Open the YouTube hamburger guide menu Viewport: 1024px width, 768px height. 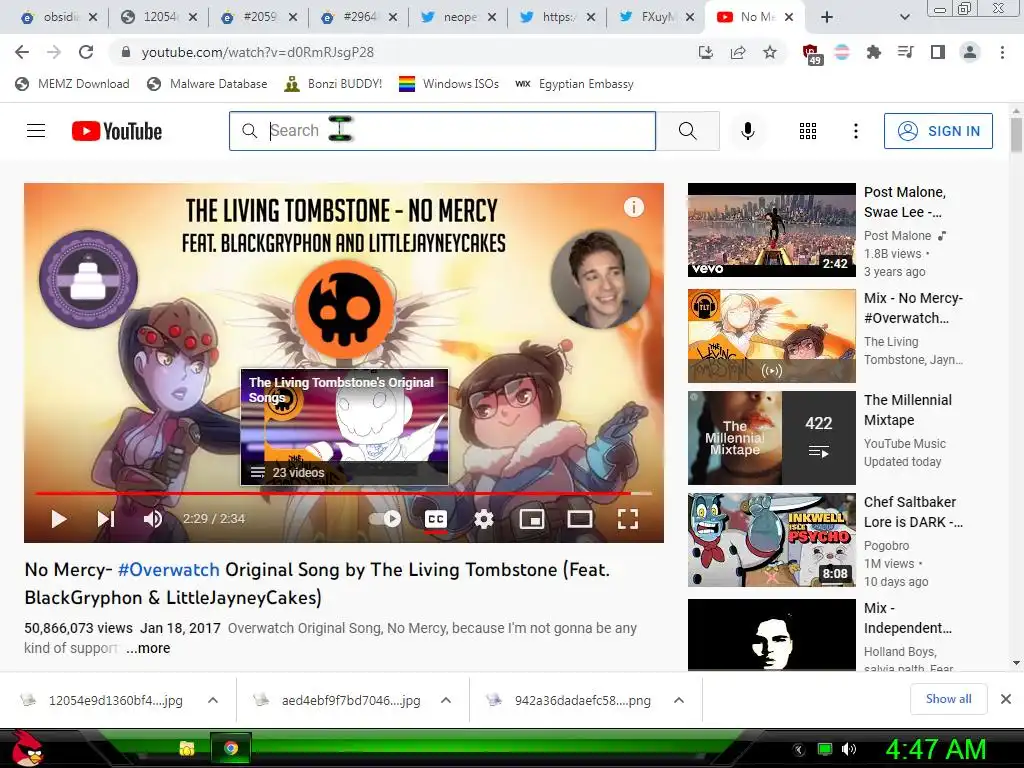(x=36, y=131)
